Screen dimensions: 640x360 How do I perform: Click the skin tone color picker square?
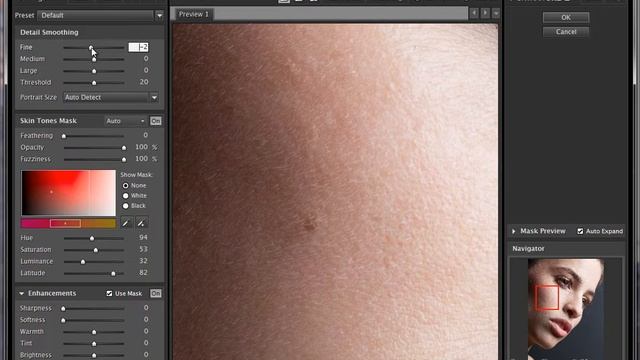click(69, 193)
